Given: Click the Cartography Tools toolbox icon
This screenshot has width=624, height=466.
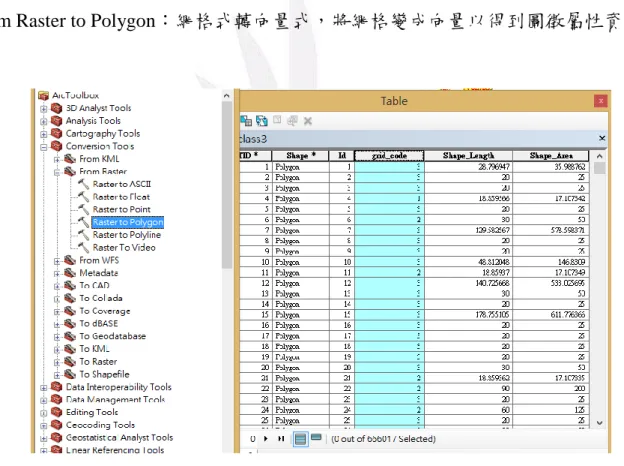Looking at the screenshot, I should coord(57,134).
